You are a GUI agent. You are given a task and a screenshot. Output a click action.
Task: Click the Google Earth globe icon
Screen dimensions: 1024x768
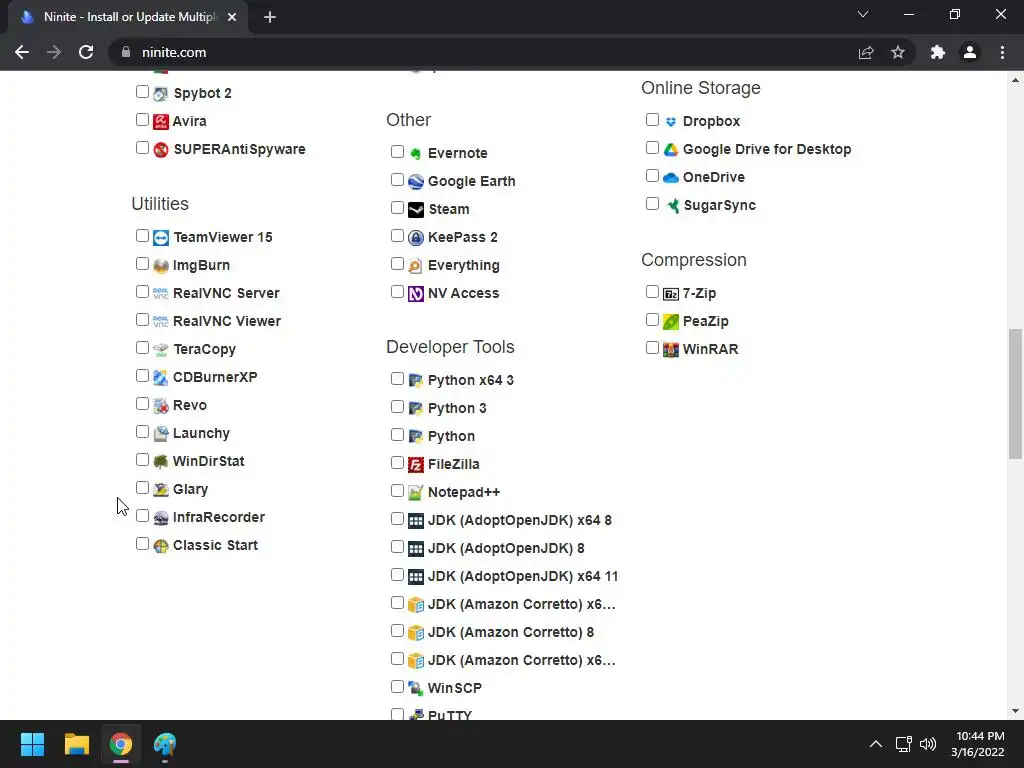[416, 182]
